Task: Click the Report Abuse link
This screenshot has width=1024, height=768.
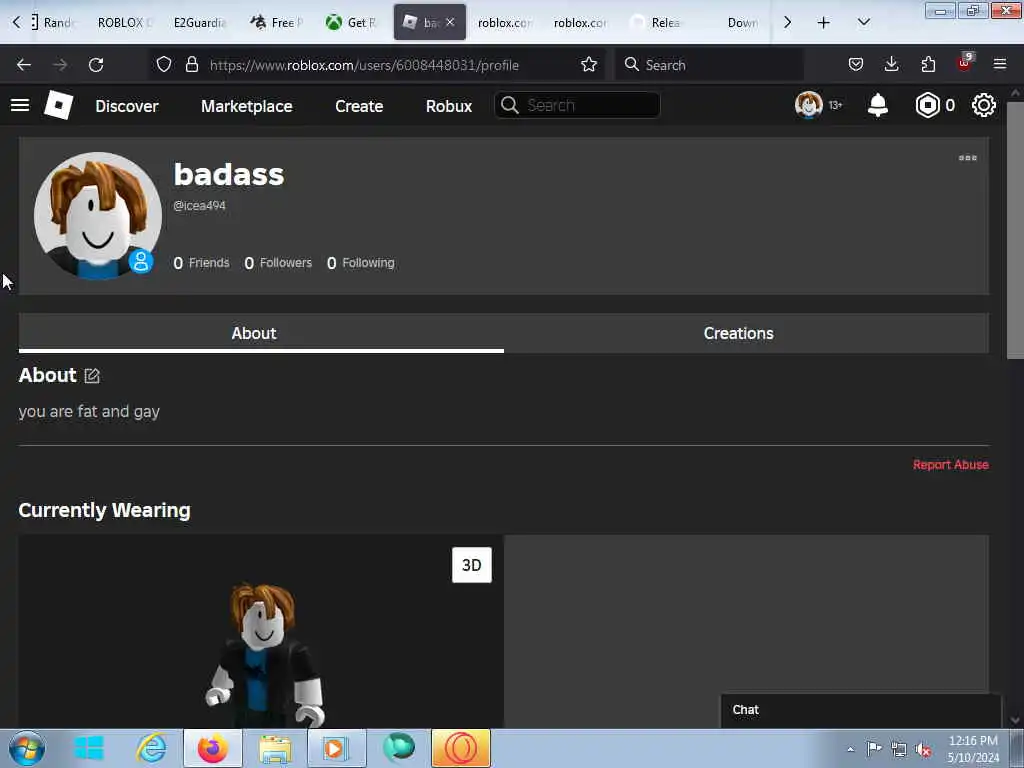Action: click(950, 464)
